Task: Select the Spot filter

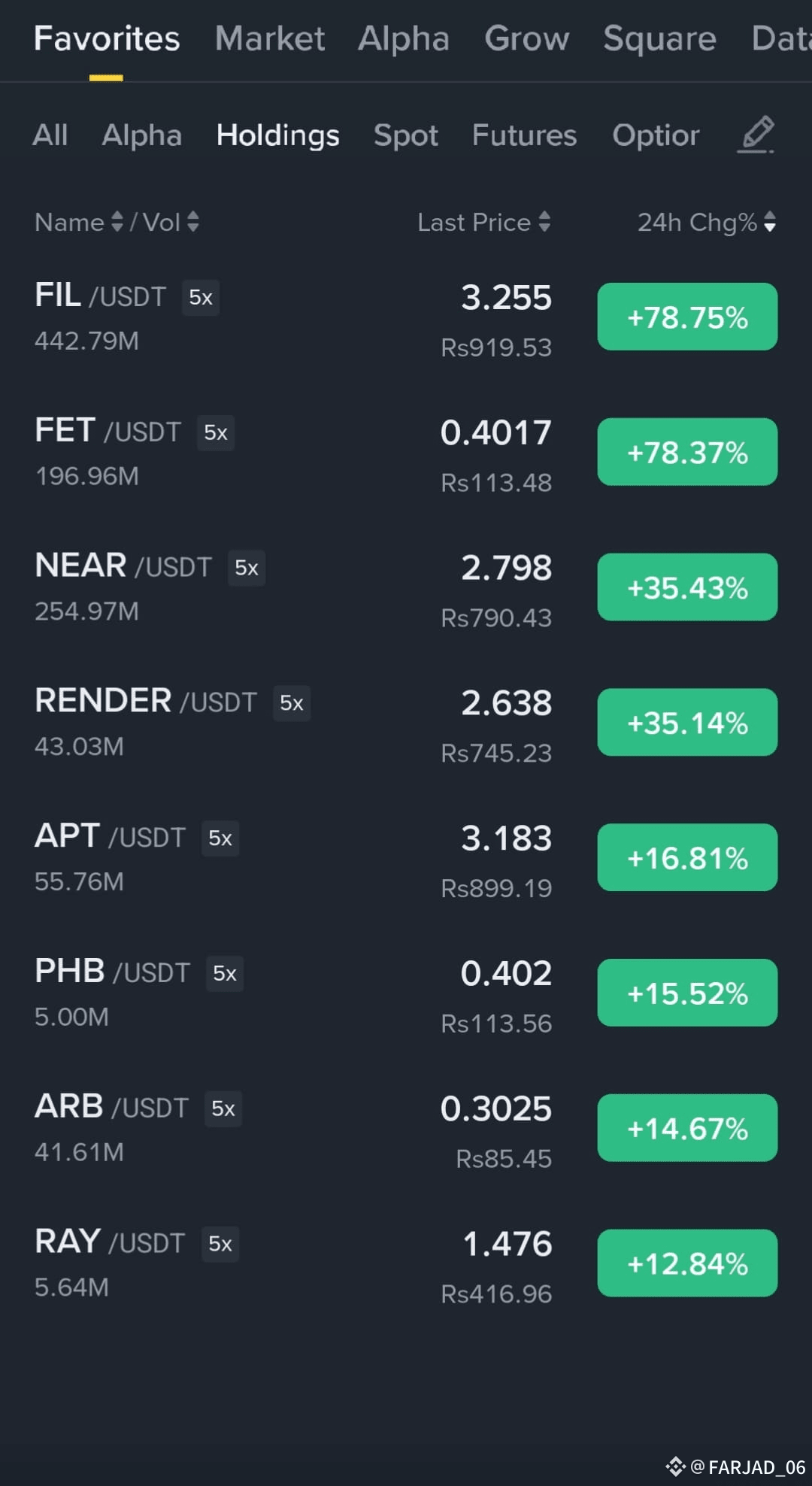Action: [406, 135]
